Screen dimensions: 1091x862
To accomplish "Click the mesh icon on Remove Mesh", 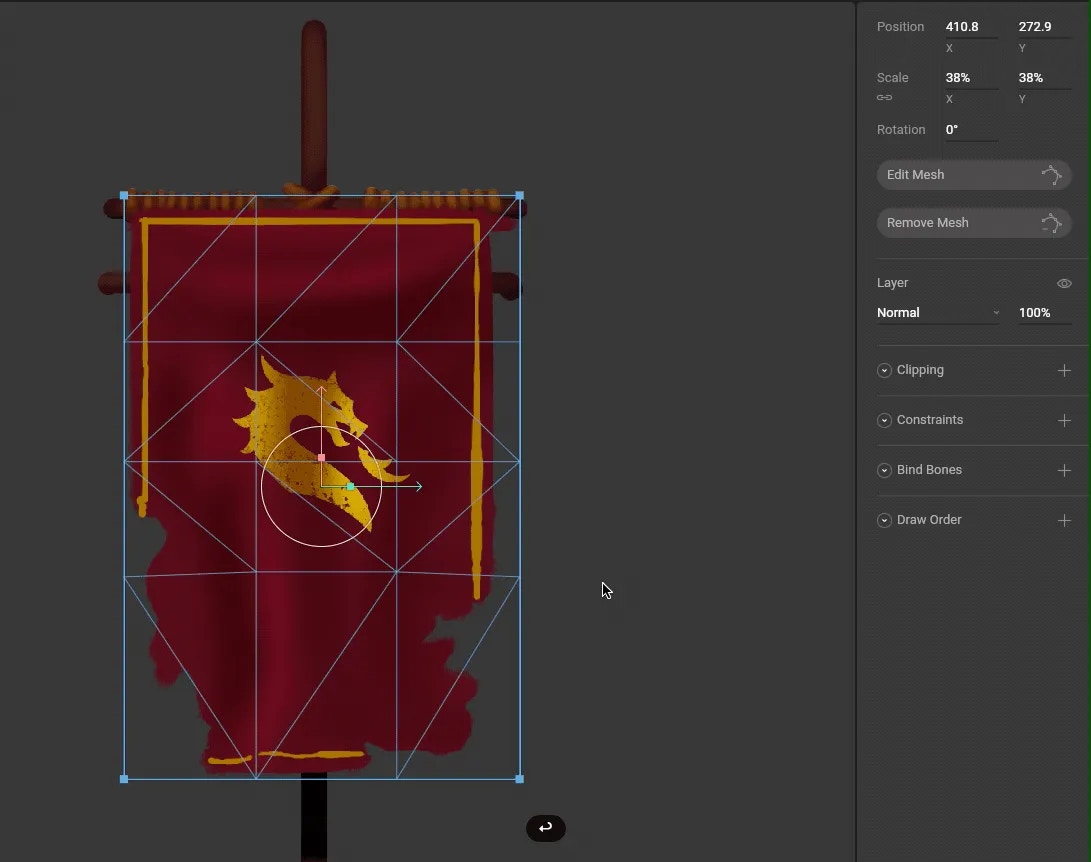I will click(1051, 223).
